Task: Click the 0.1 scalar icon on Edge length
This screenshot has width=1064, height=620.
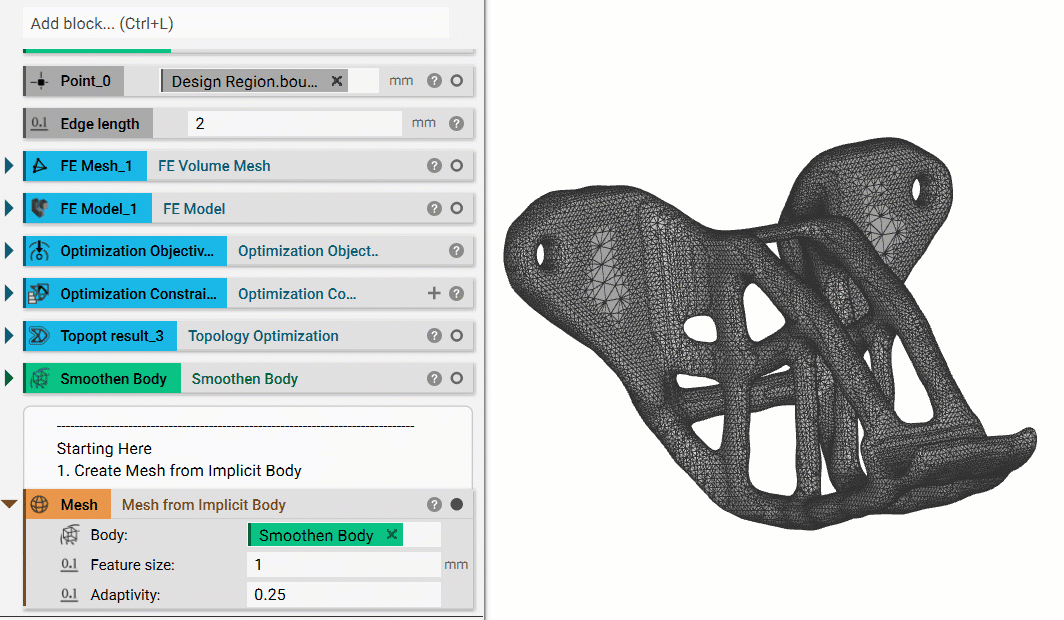Action: coord(40,123)
